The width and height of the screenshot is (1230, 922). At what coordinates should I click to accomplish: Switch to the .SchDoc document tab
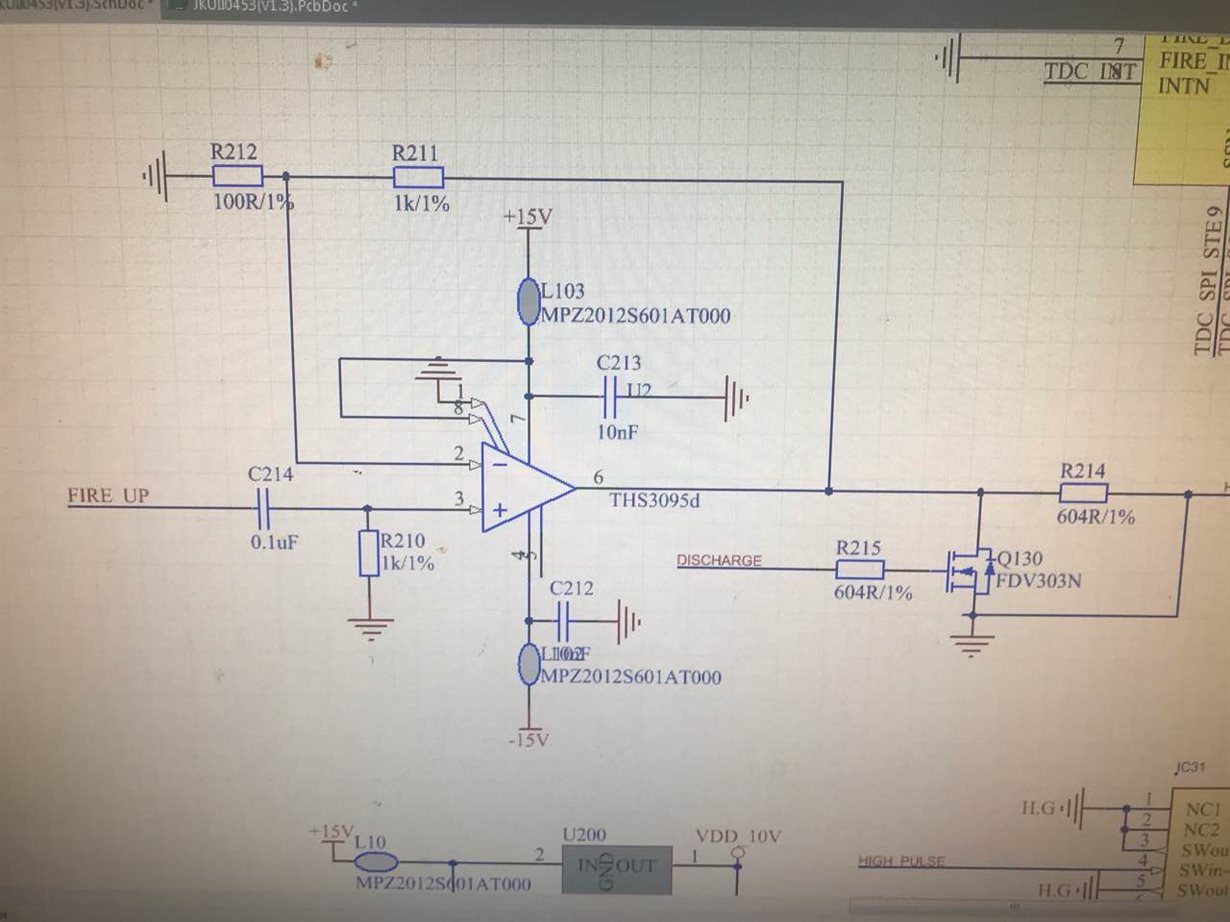(77, 7)
